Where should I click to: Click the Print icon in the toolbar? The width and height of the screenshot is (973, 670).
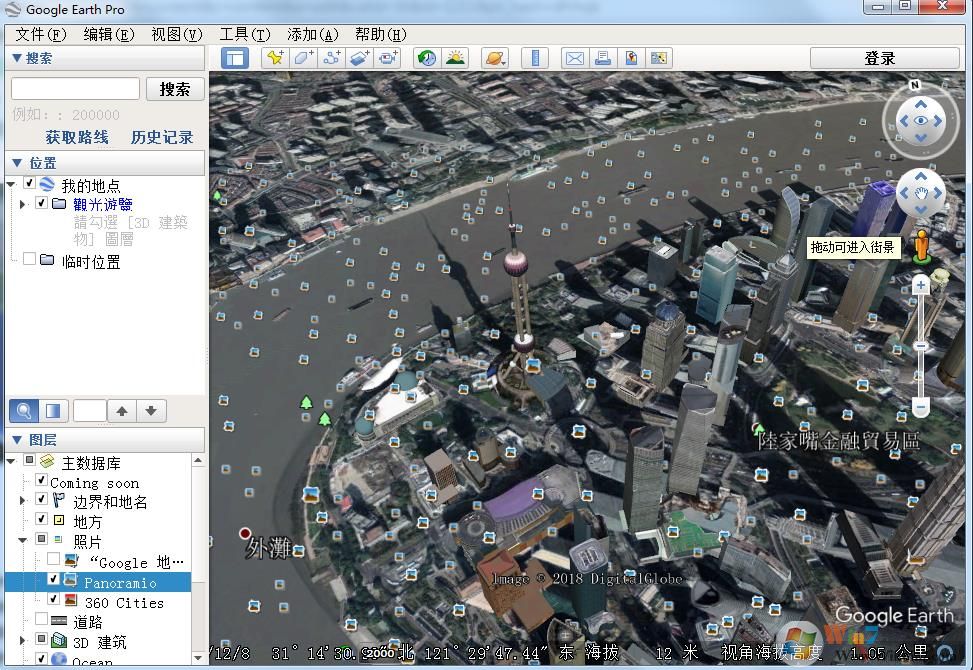[603, 58]
